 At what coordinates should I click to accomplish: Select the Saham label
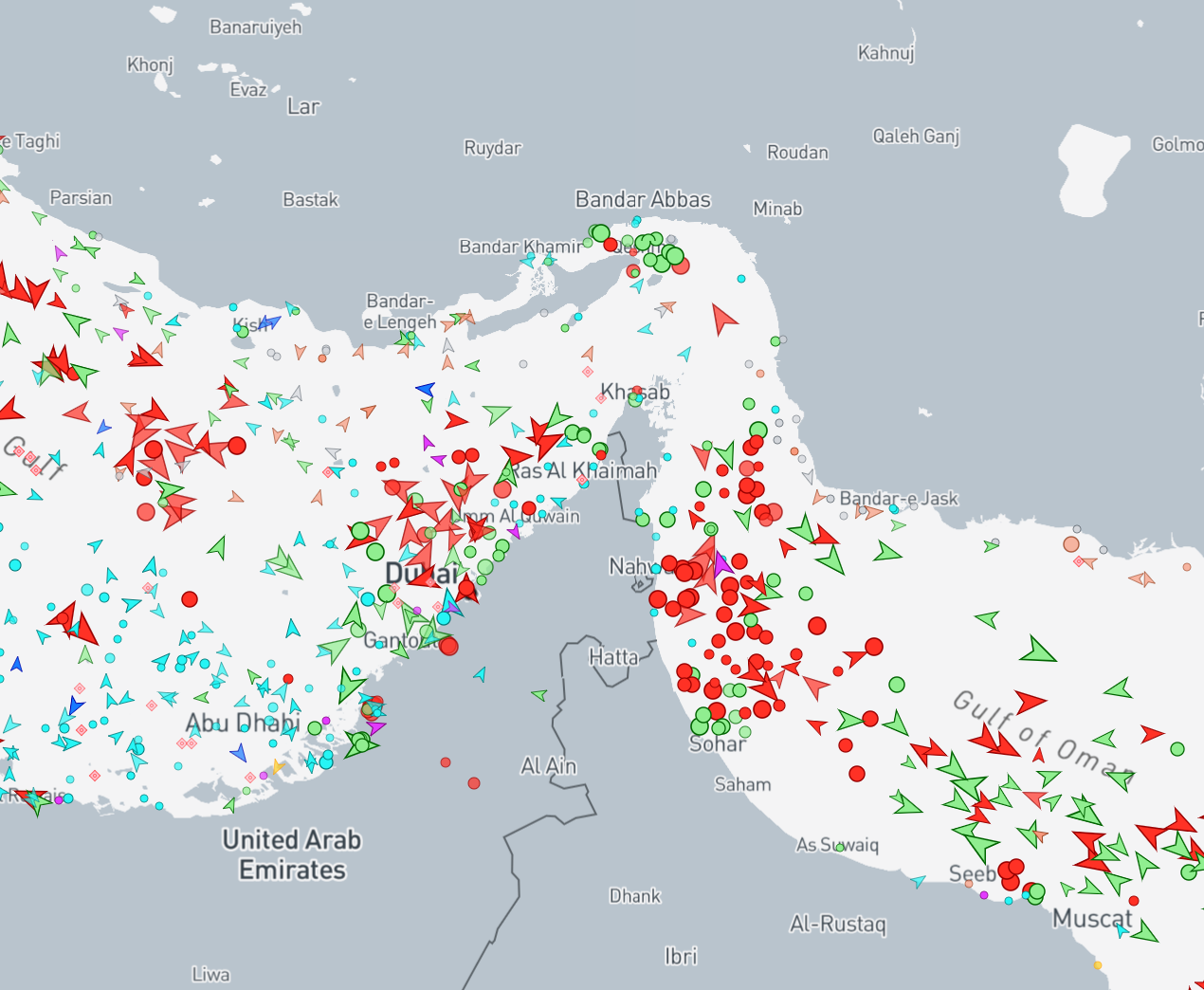(742, 784)
